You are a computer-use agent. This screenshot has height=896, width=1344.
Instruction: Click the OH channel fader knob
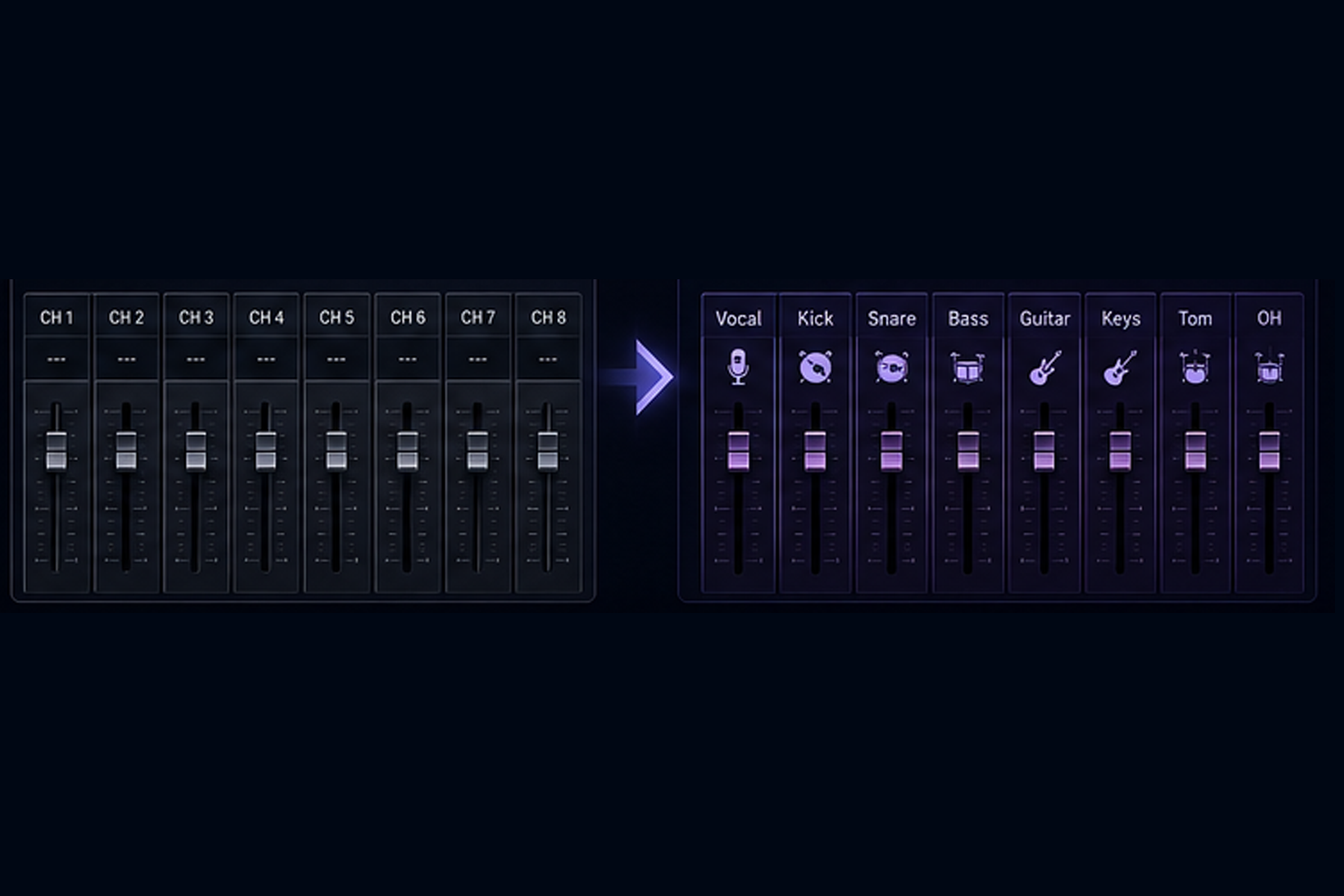pos(1269,451)
